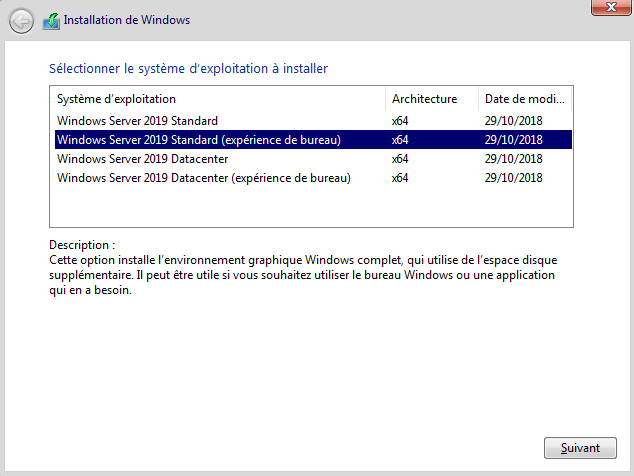Click the Windows setup icon in title bar
The width and height of the screenshot is (634, 476).
tap(50, 20)
